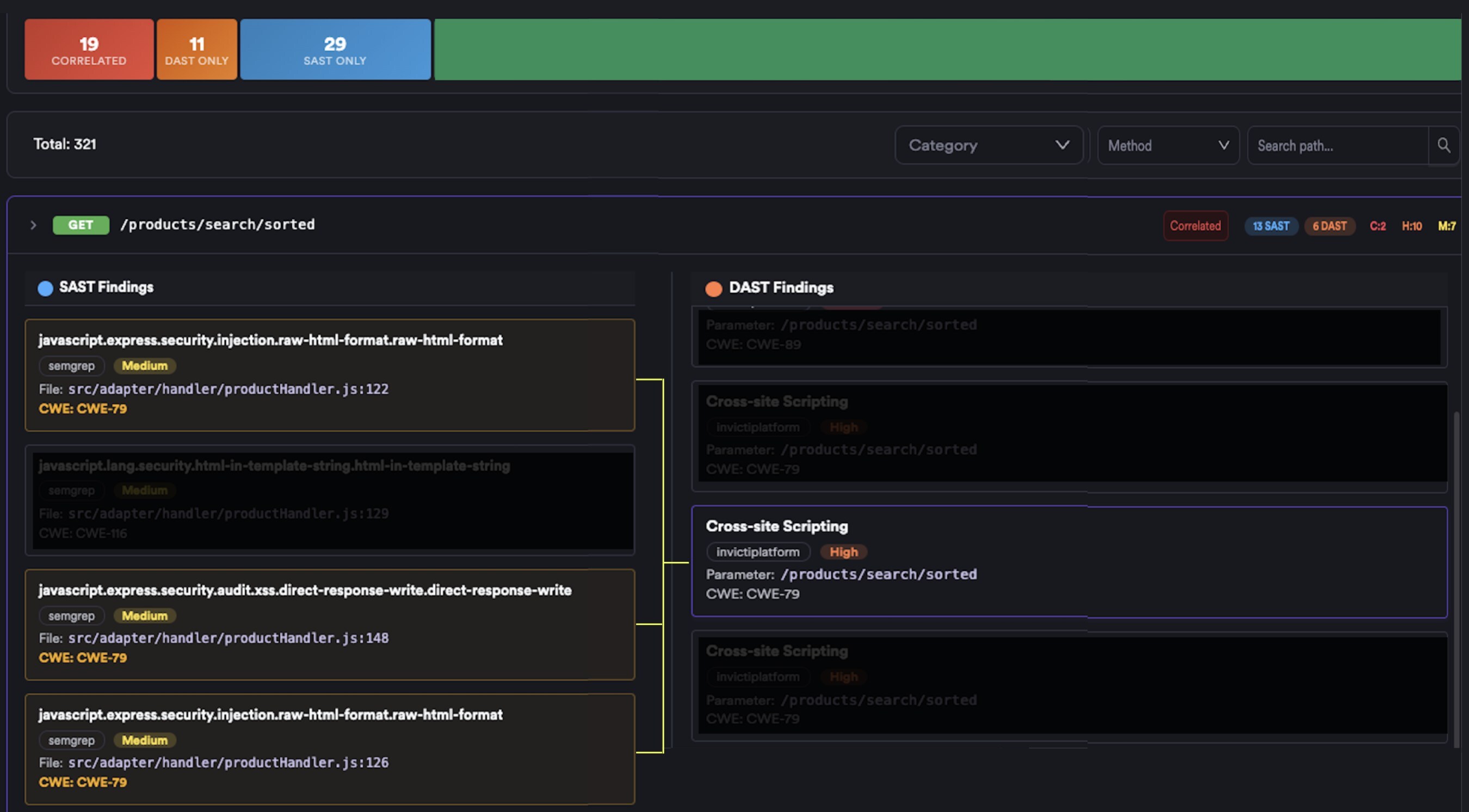Click the Correlated status badge
This screenshot has width=1469, height=812.
click(1195, 226)
